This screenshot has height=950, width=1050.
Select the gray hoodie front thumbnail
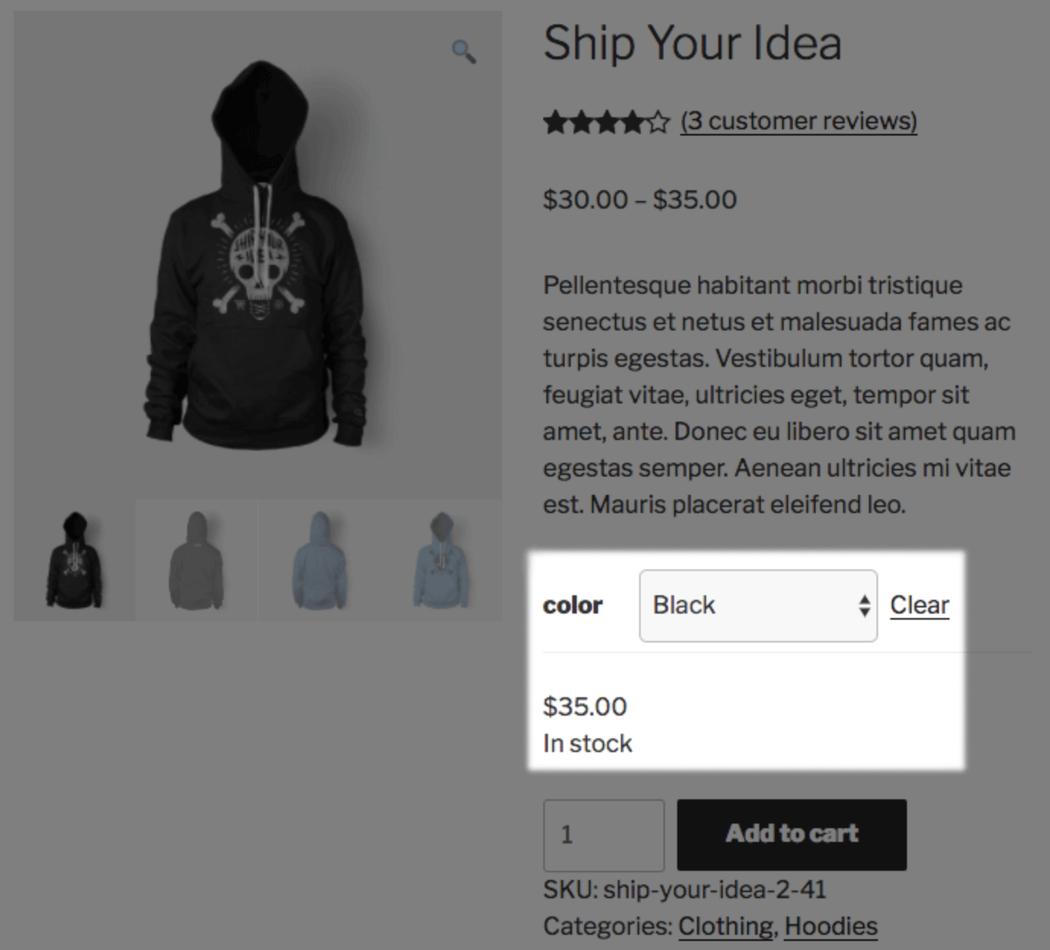(x=196, y=560)
